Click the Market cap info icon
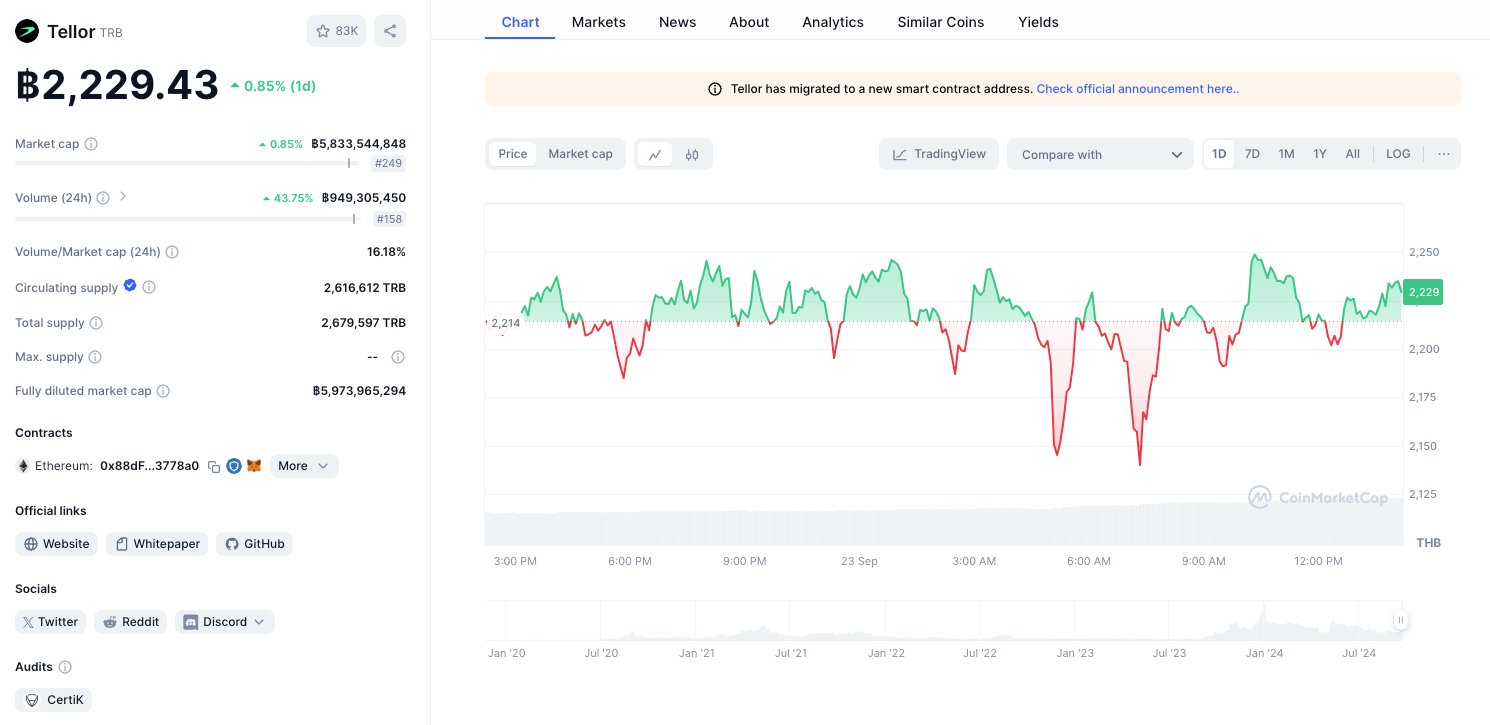This screenshot has height=725, width=1490. tap(91, 144)
